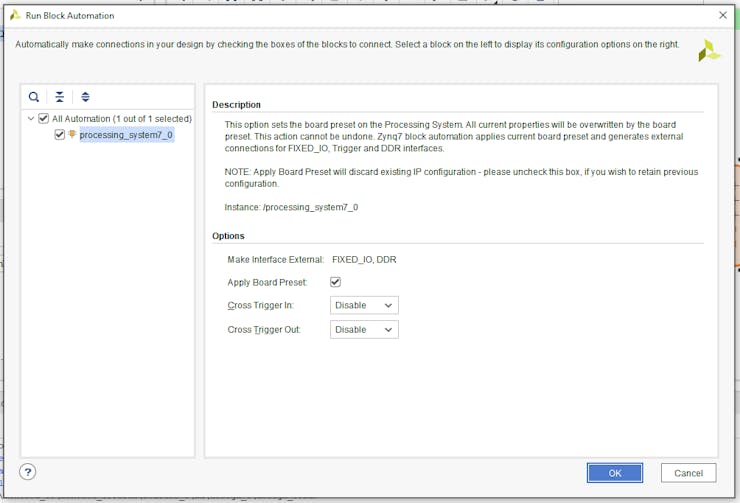Image resolution: width=740 pixels, height=503 pixels.
Task: Open the Cross Trigger Out dropdown
Action: (x=364, y=329)
